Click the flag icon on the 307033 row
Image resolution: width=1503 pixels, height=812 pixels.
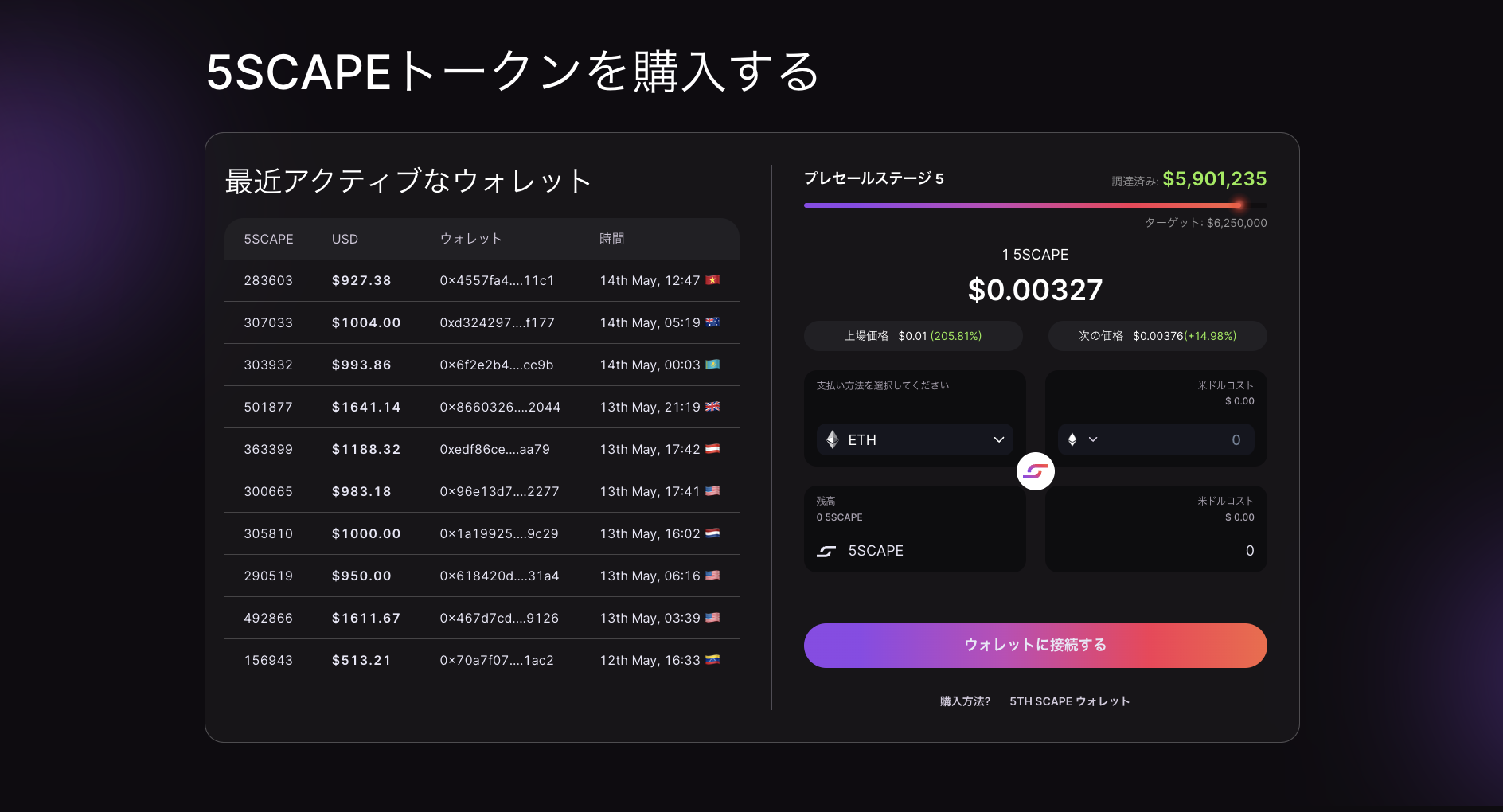(x=712, y=322)
